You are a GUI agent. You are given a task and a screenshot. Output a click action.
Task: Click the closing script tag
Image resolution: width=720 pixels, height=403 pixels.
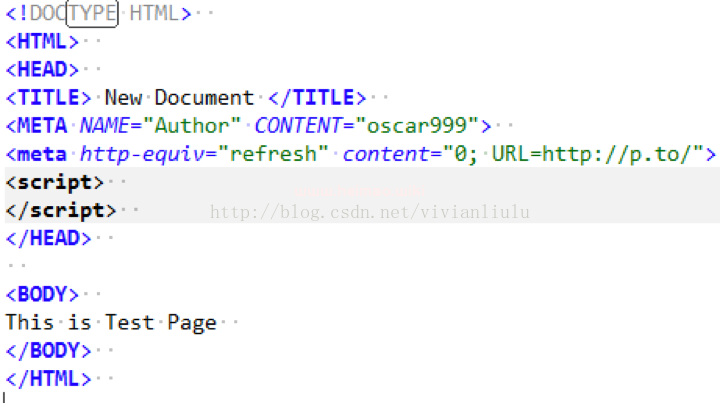(60, 210)
